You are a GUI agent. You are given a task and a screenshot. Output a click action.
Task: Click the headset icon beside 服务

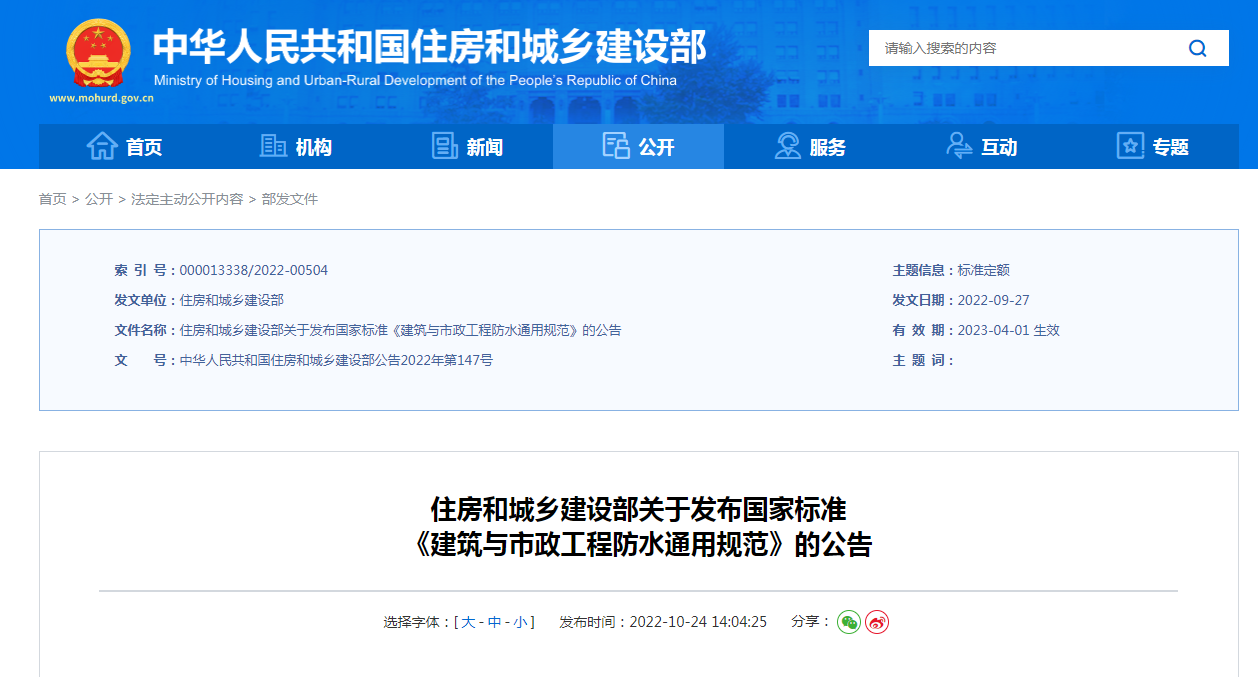tap(788, 146)
